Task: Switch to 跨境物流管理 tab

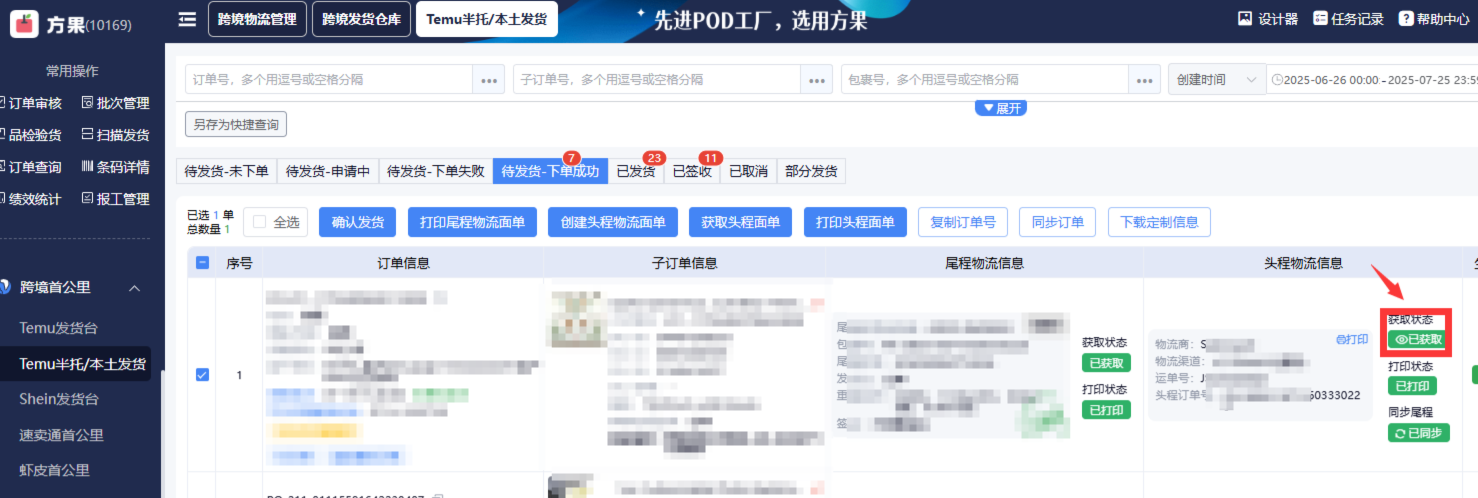Action: (257, 19)
